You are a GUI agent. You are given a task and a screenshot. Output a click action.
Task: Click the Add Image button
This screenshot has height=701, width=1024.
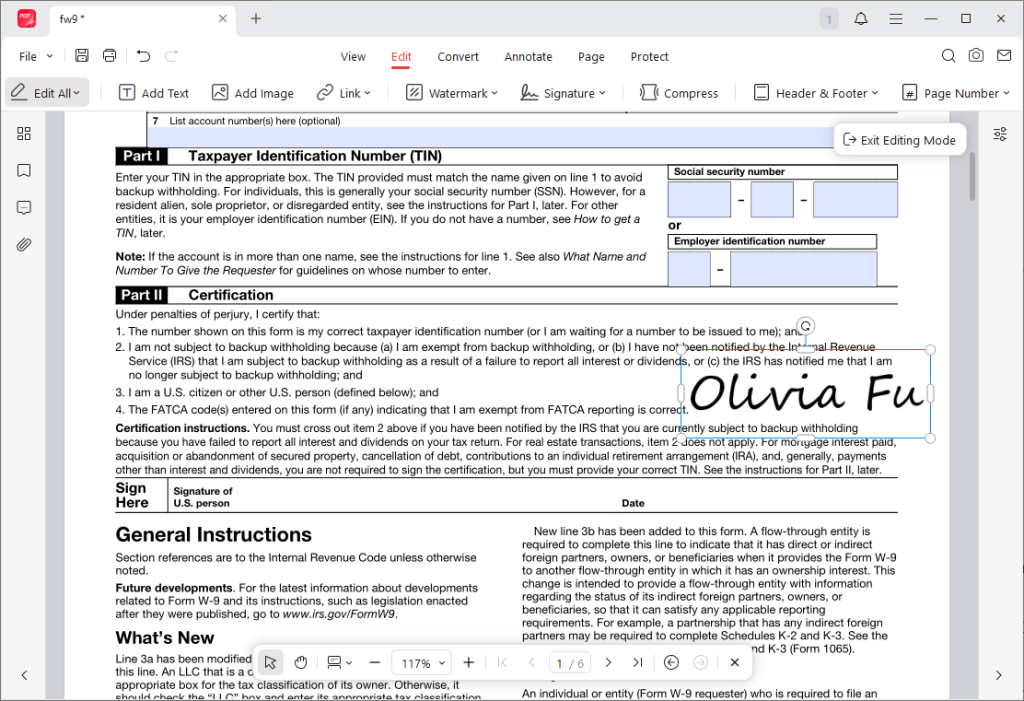(x=253, y=93)
